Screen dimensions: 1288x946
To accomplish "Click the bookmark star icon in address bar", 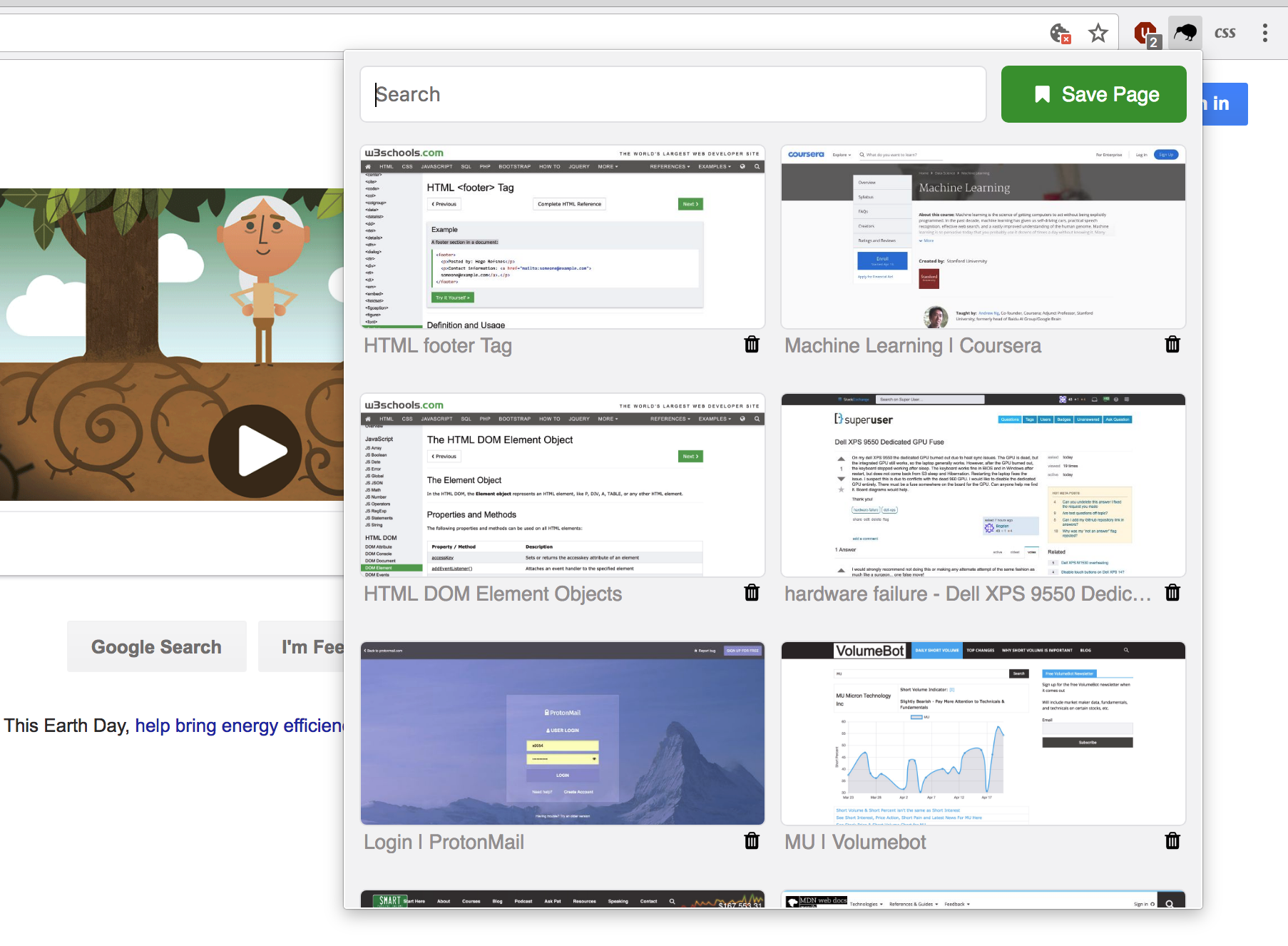I will [x=1098, y=33].
